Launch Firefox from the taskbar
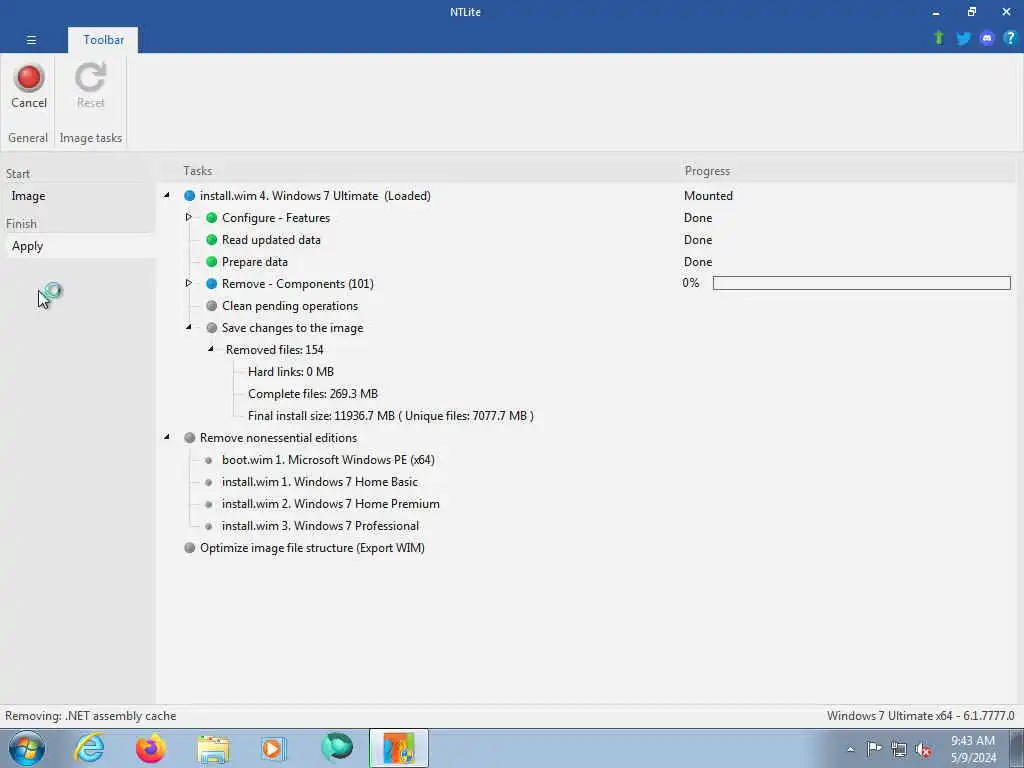Image resolution: width=1024 pixels, height=768 pixels. click(x=150, y=748)
